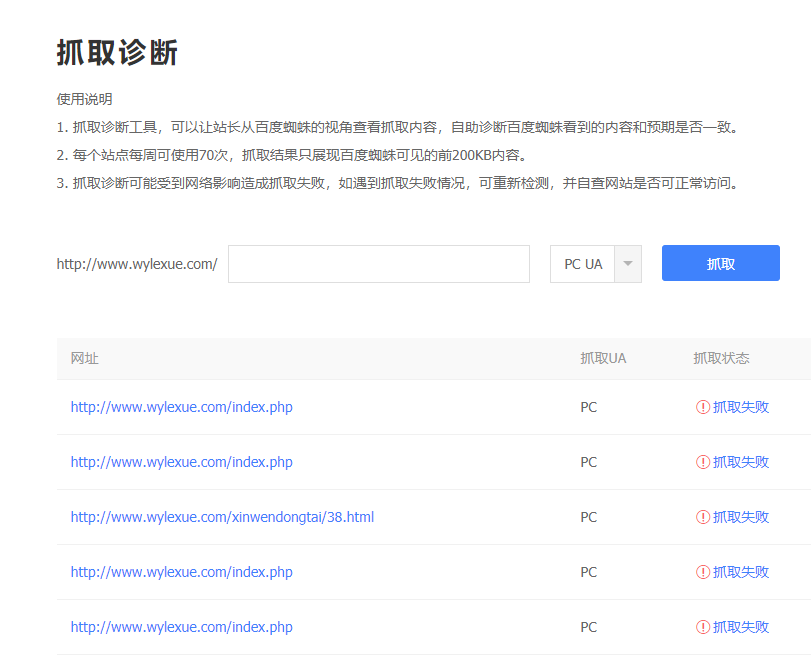
Task: Click the warning icon in the last row
Action: pyautogui.click(x=703, y=627)
